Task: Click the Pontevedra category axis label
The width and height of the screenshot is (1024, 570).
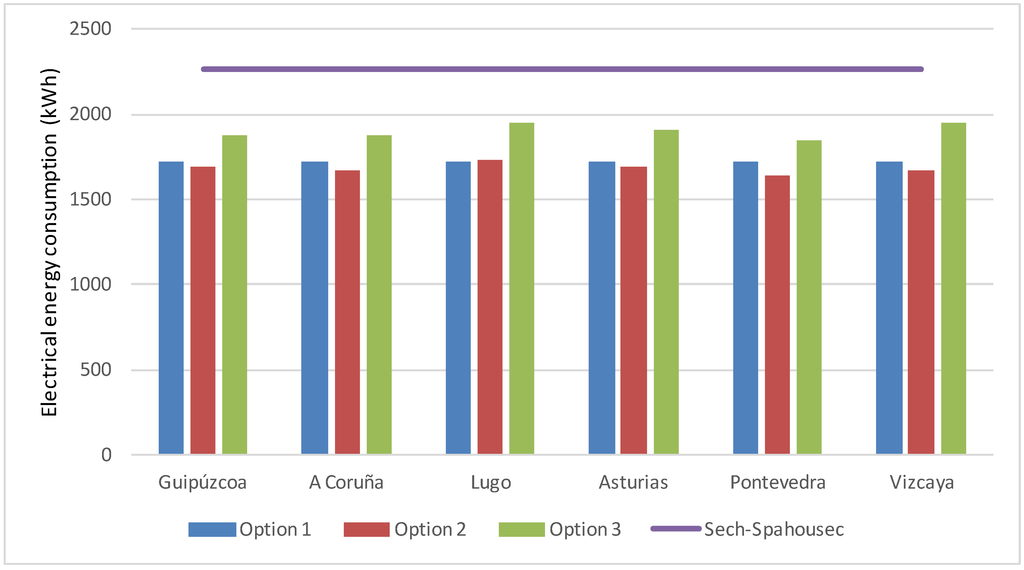Action: pos(777,483)
